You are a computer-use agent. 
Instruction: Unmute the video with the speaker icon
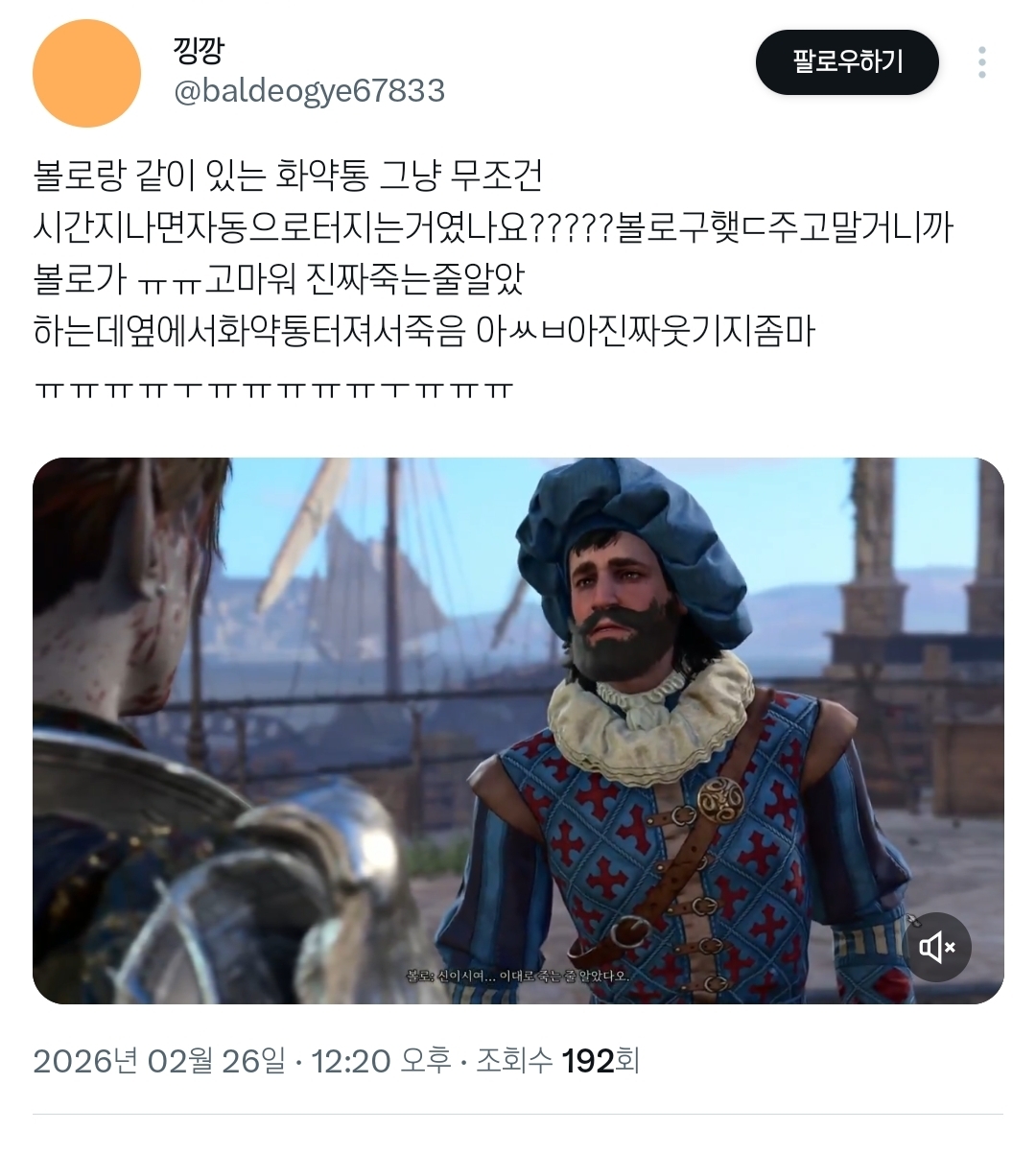[938, 948]
